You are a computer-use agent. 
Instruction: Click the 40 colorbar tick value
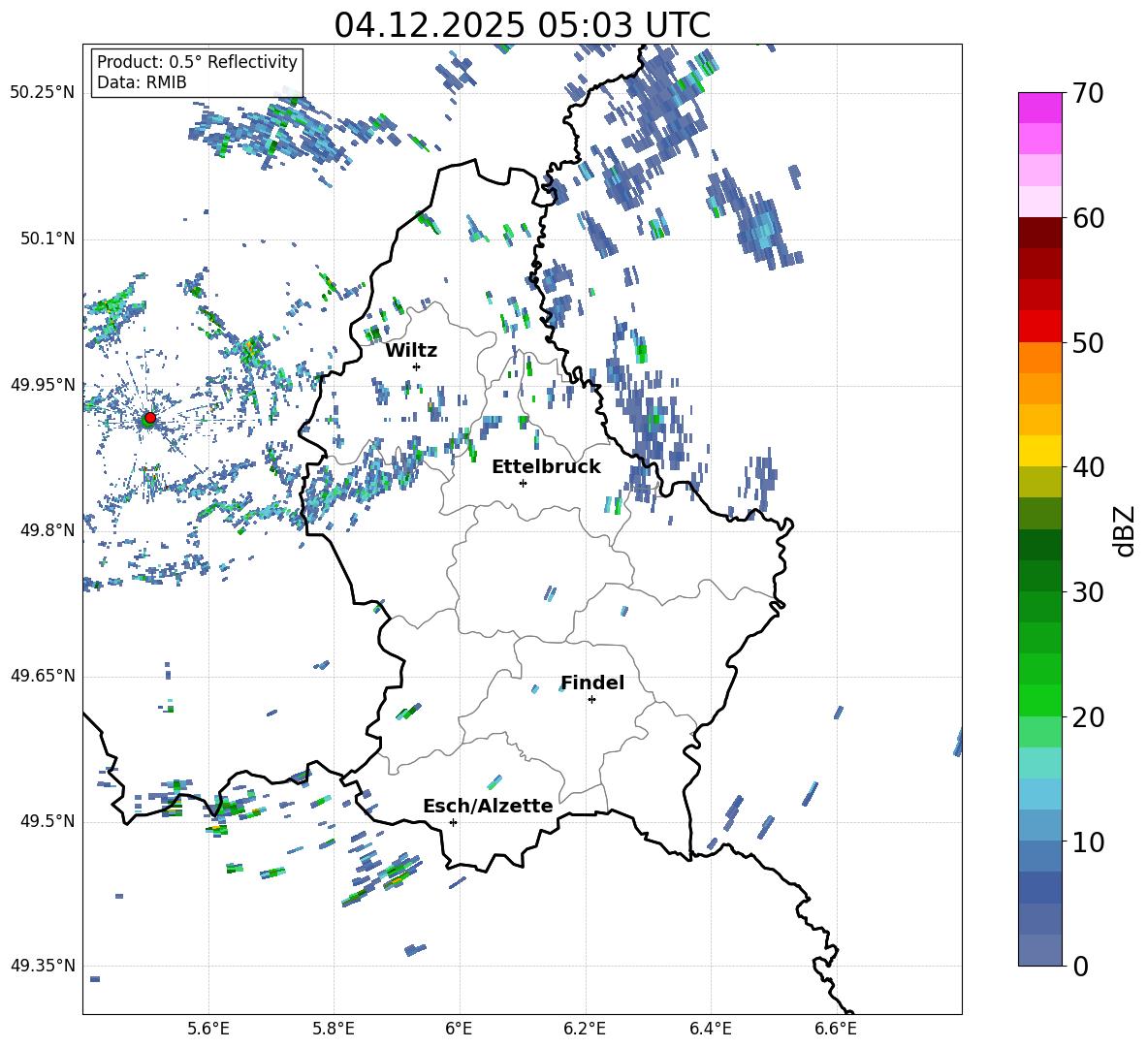[x=1088, y=467]
